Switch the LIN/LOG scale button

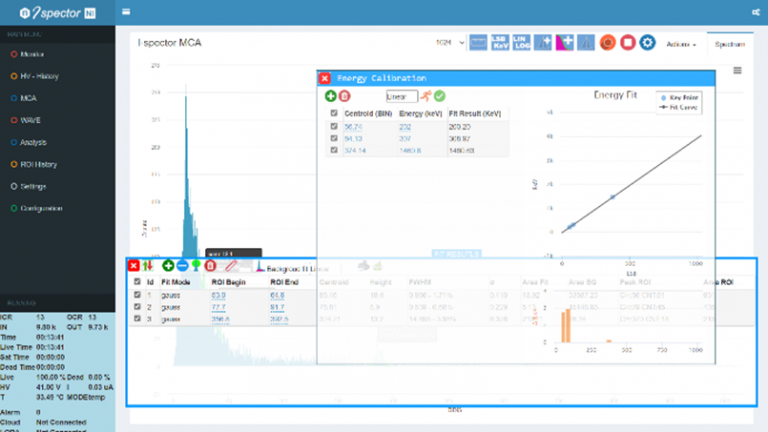click(521, 43)
